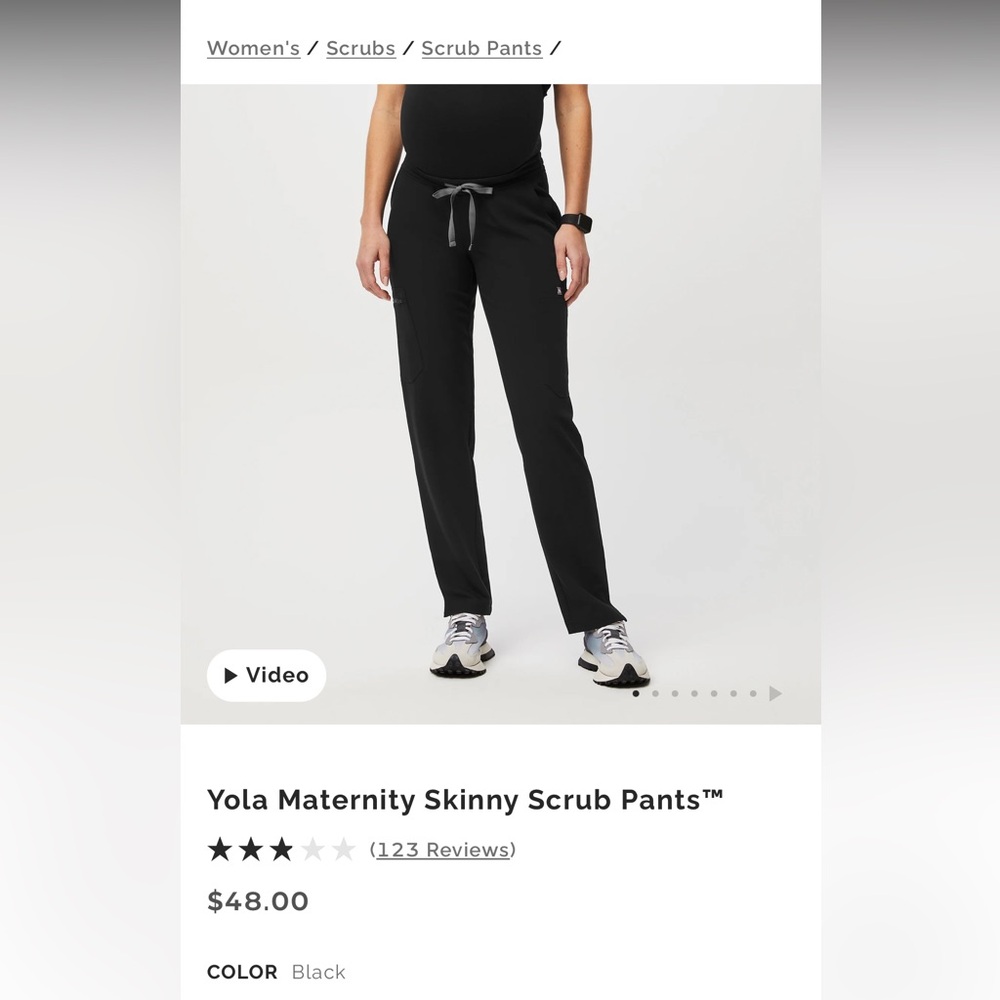The width and height of the screenshot is (1000, 1000).
Task: Jump to the last carousel dot
Action: (x=755, y=693)
